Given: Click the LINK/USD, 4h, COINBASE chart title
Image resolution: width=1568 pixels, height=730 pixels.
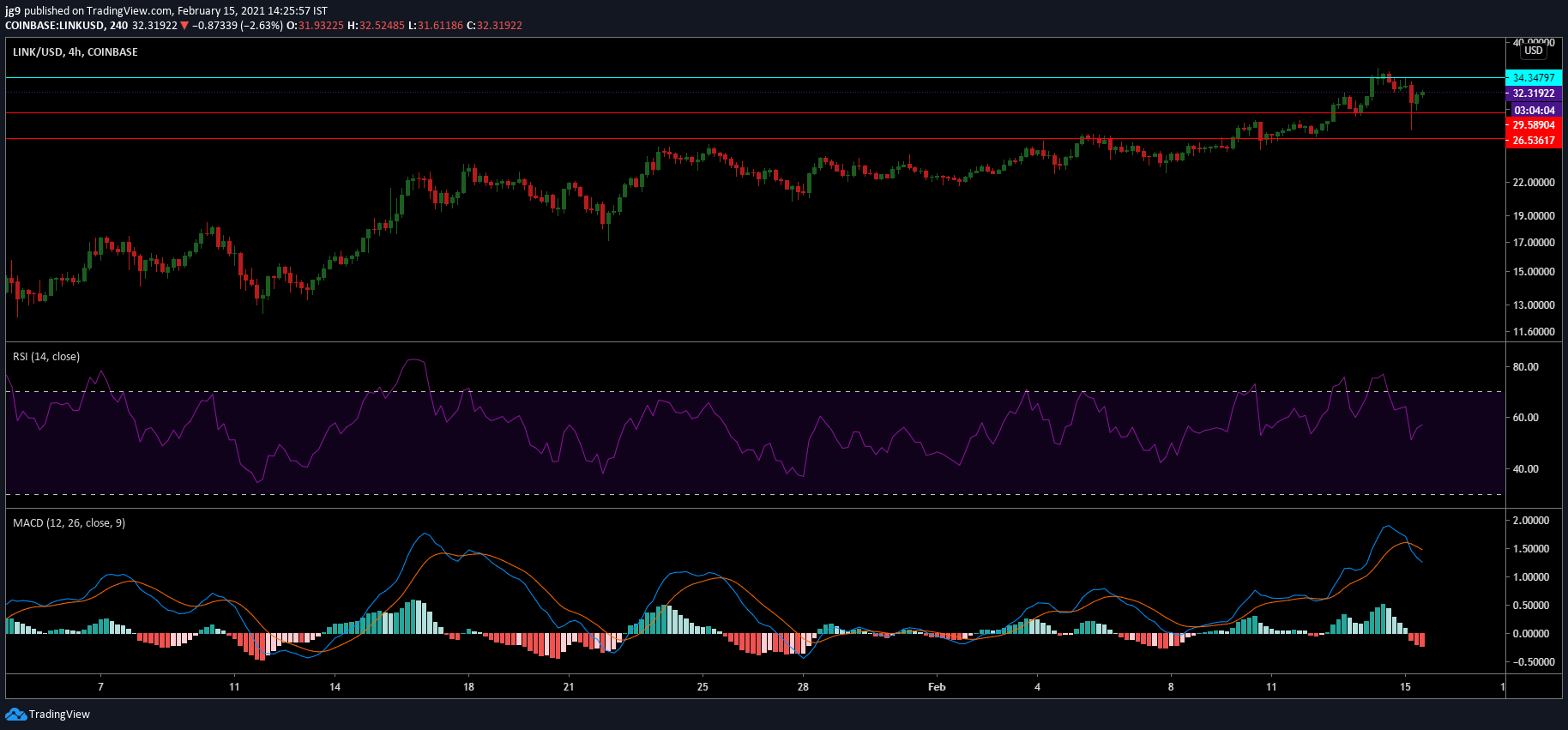Looking at the screenshot, I should click(x=75, y=52).
